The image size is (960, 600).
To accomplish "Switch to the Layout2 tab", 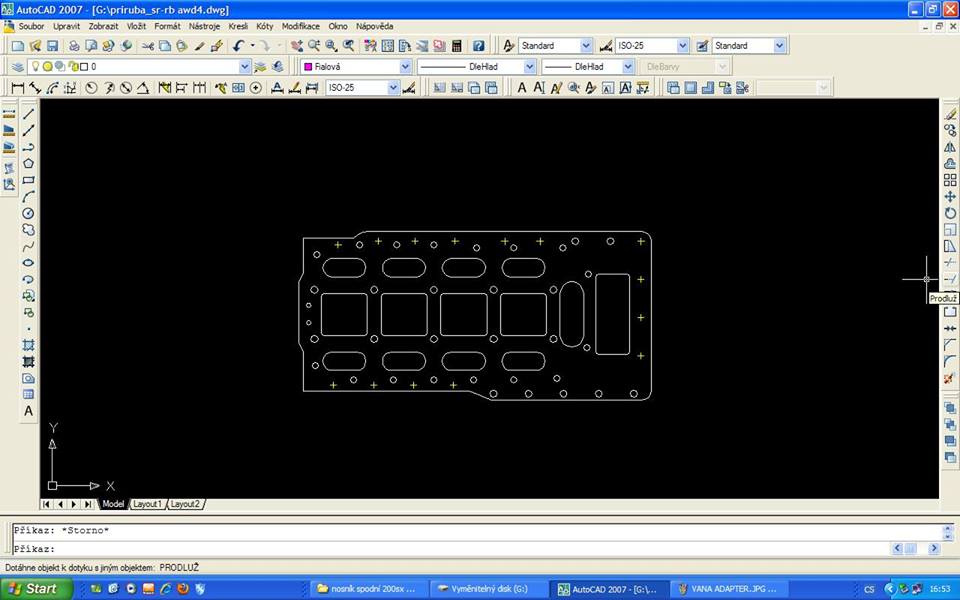I will (184, 504).
